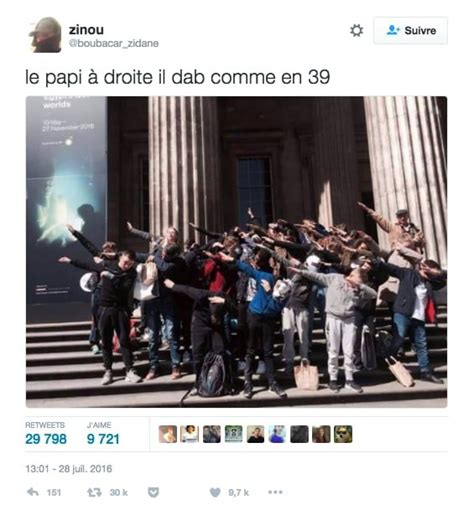The image size is (474, 520).
Task: Click the Suivre follow button
Action: click(410, 30)
